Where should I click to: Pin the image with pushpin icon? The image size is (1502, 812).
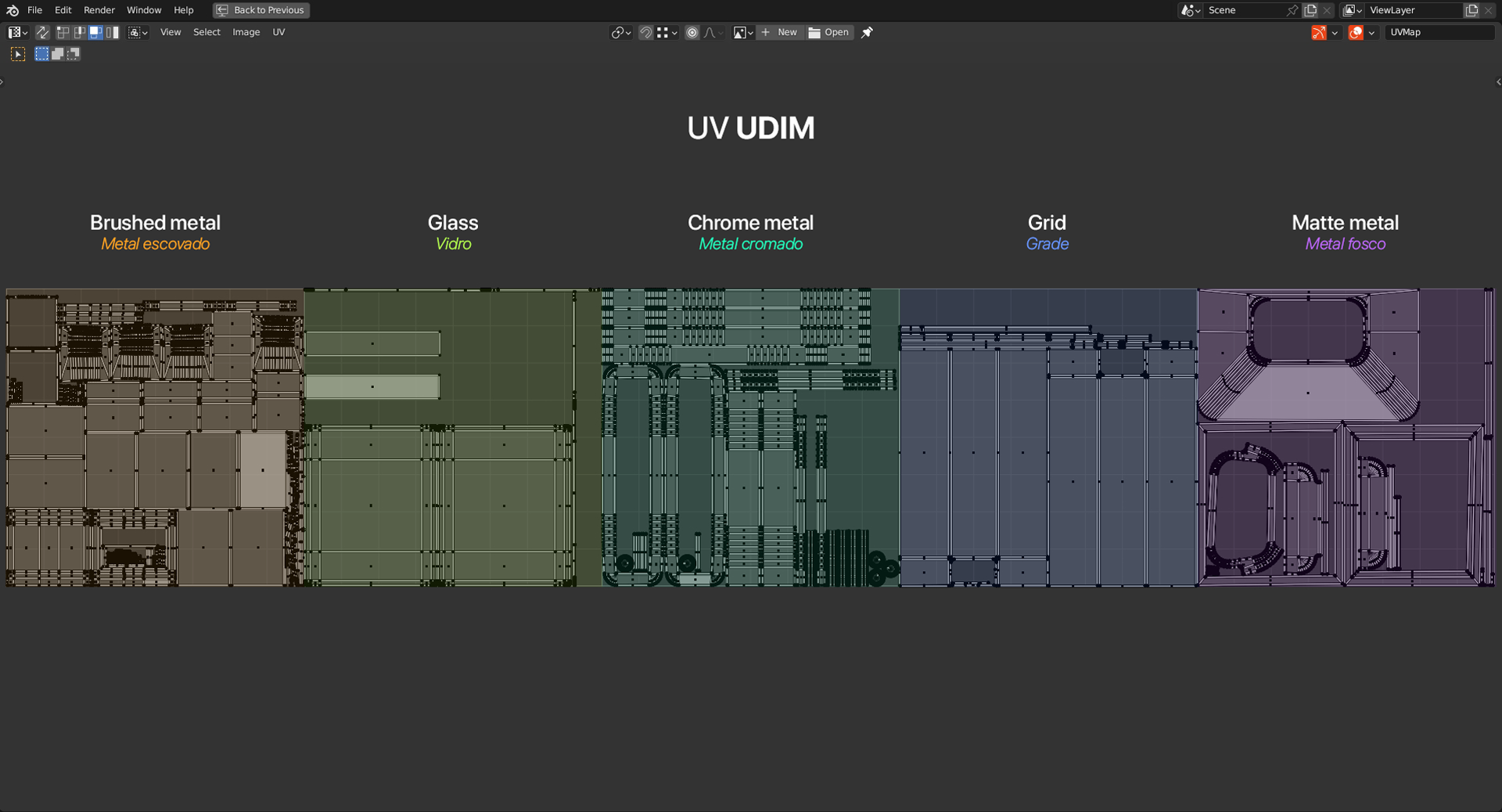867,32
